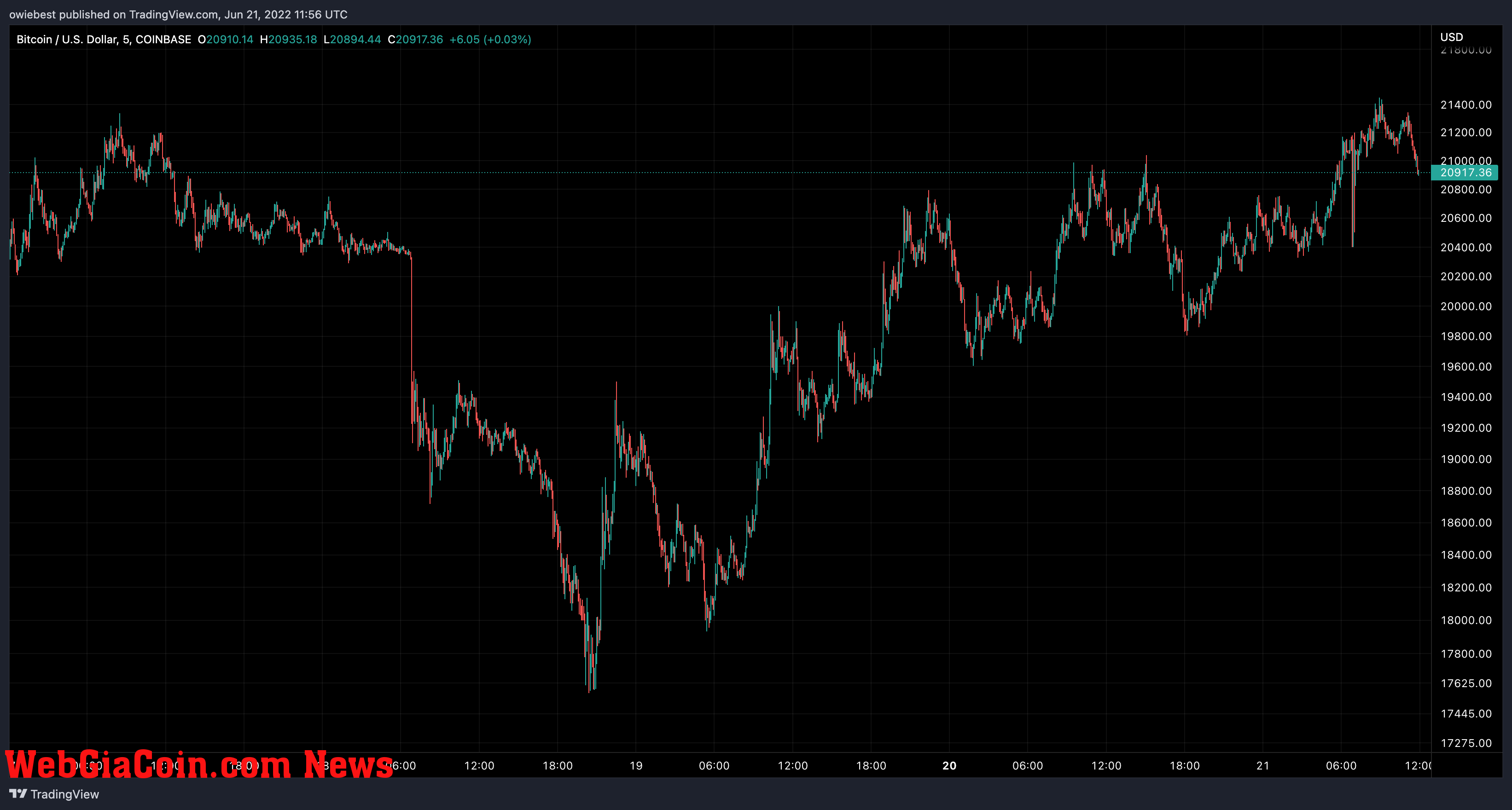Click the date label 21 on time axis
Image resolution: width=1512 pixels, height=810 pixels.
(x=1262, y=766)
